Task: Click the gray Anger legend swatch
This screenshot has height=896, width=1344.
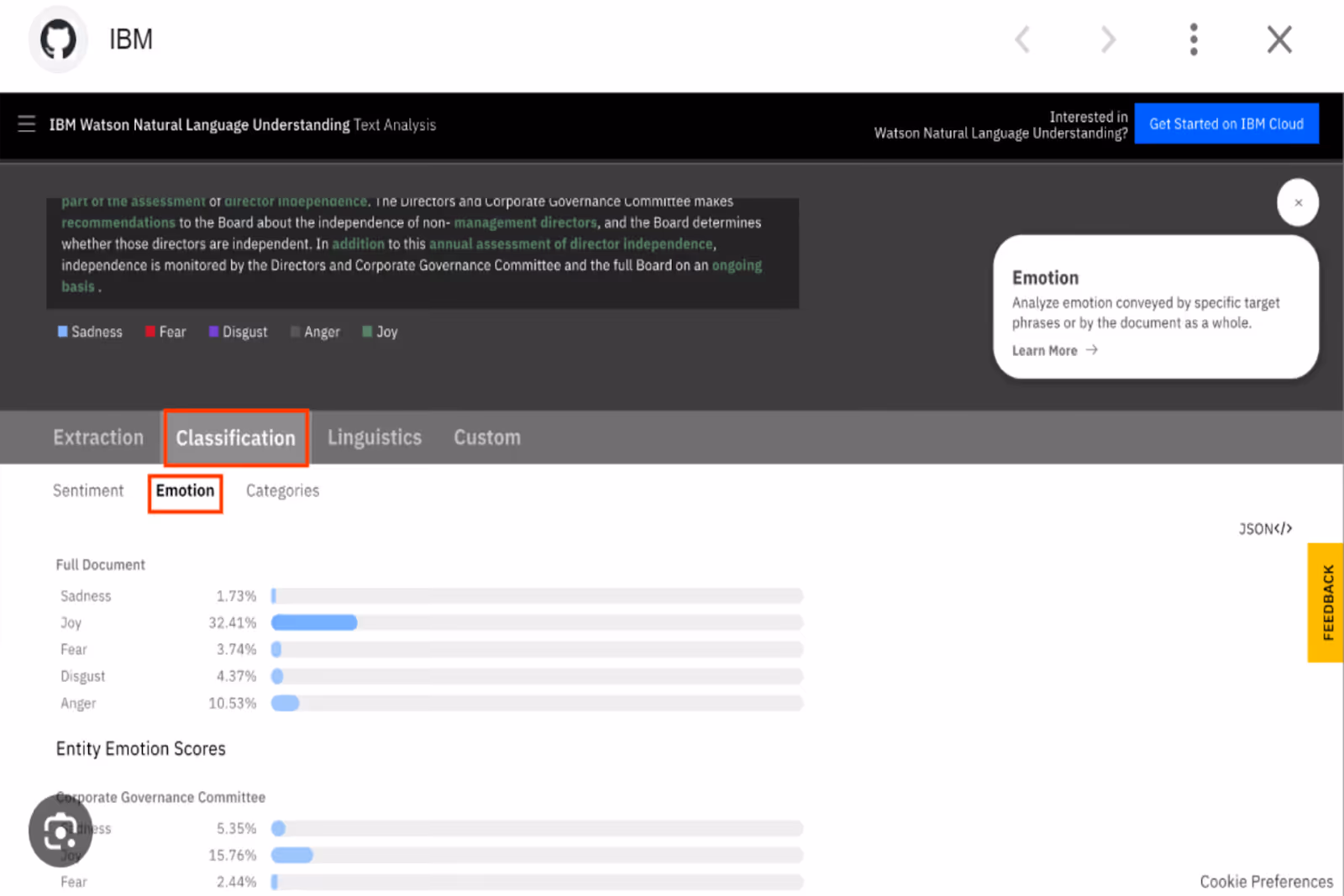Action: pos(295,332)
